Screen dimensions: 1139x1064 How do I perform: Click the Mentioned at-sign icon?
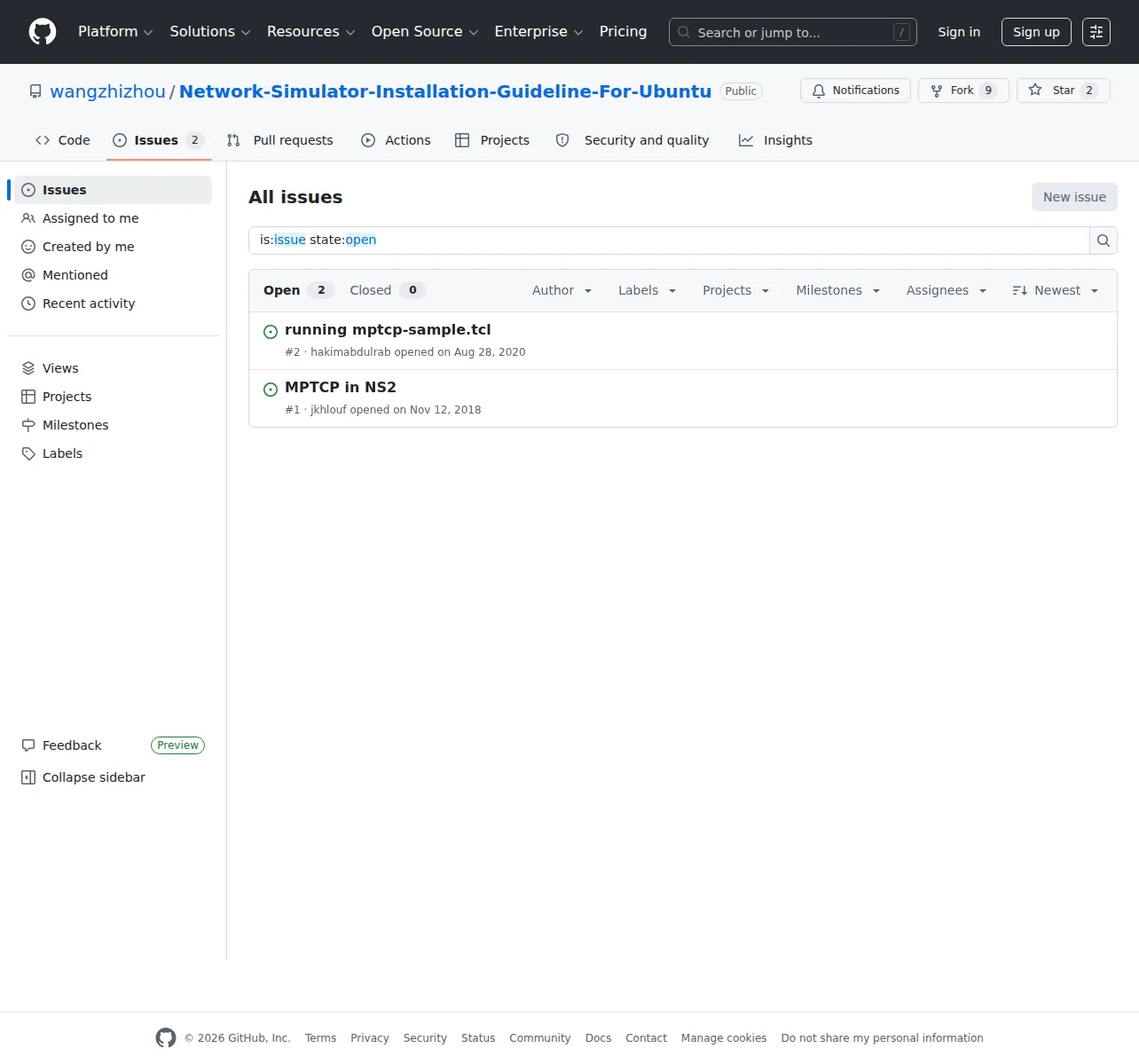point(28,275)
